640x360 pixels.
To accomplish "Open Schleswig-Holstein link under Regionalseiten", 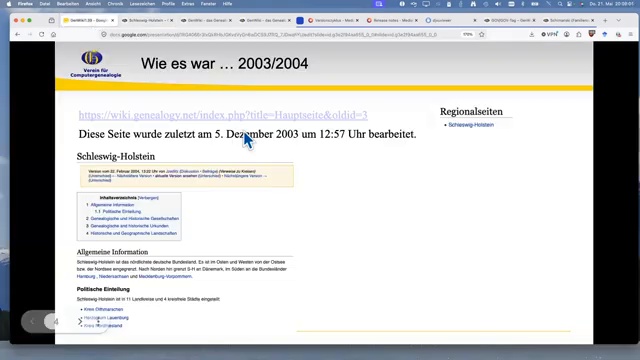I will (x=471, y=125).
